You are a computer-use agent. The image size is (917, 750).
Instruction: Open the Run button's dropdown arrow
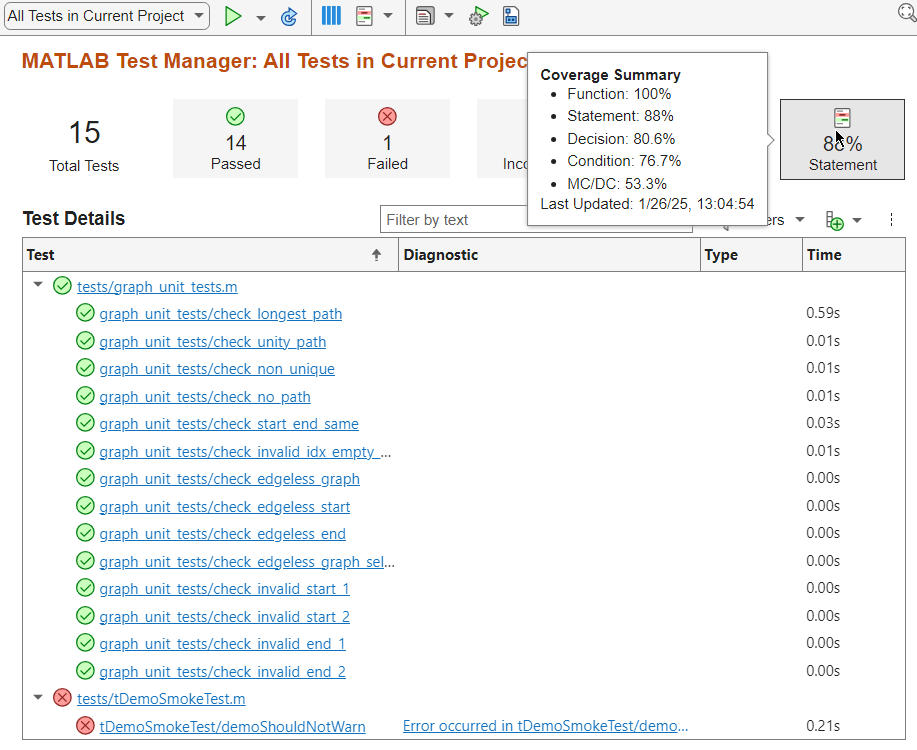tap(261, 17)
